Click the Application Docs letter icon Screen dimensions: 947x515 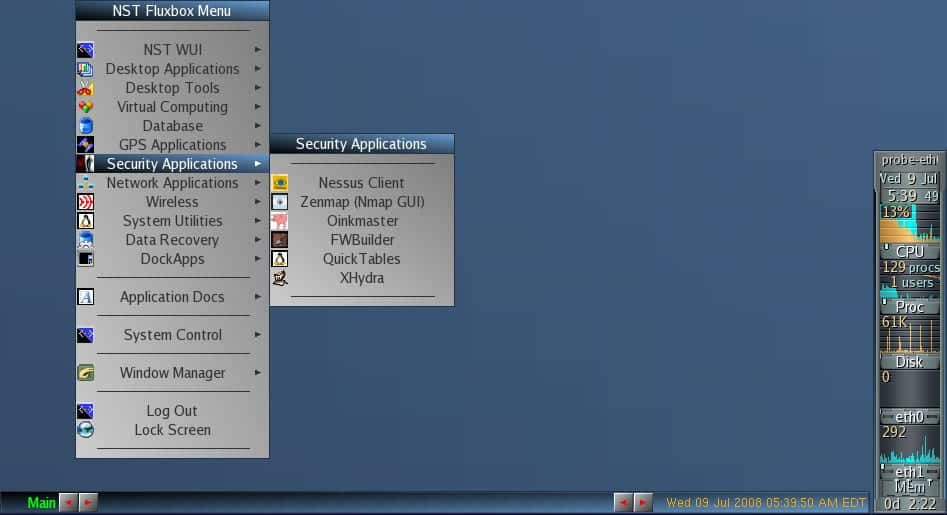pyautogui.click(x=85, y=297)
